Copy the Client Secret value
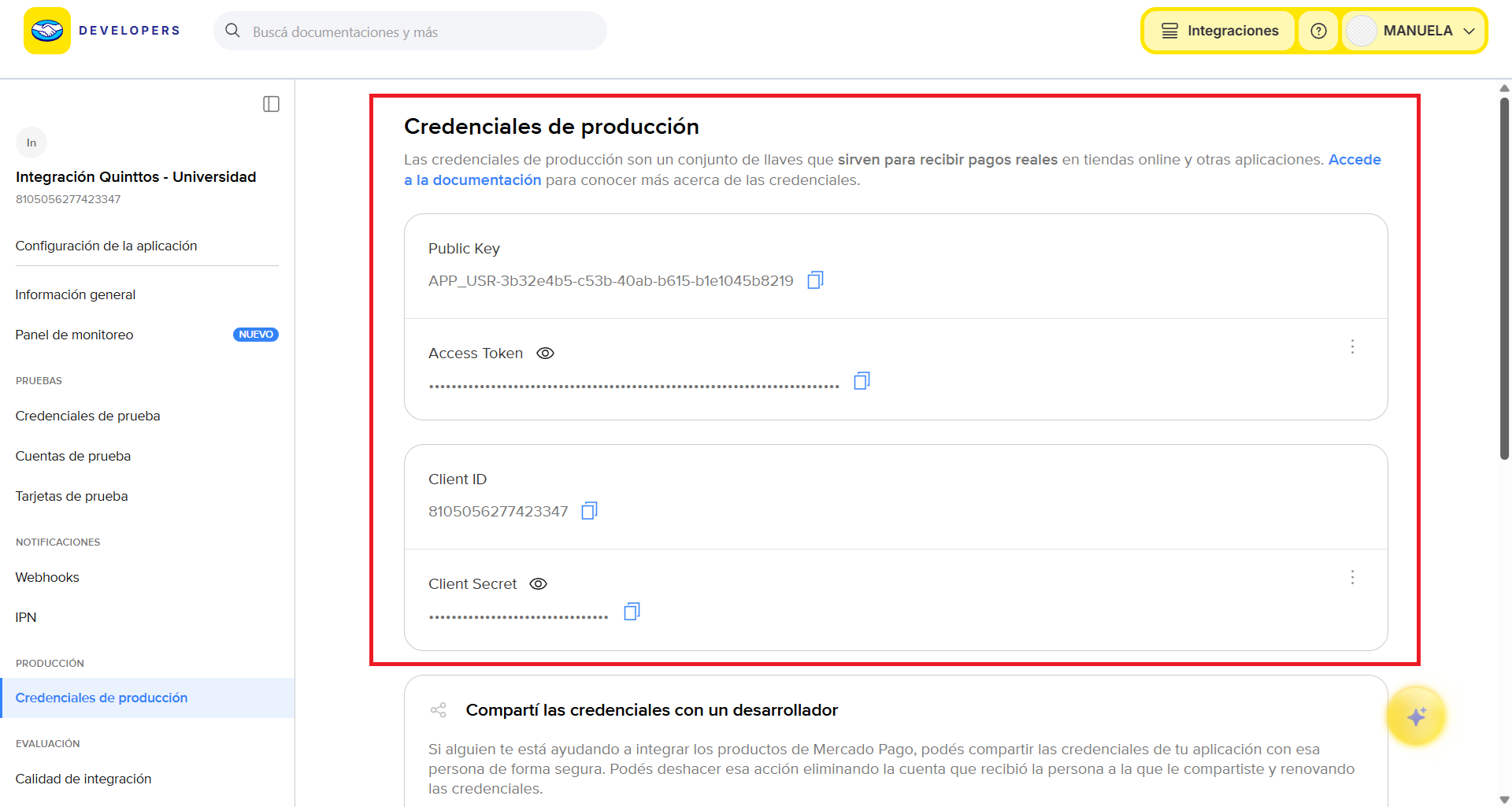The image size is (1512, 807). (x=632, y=612)
